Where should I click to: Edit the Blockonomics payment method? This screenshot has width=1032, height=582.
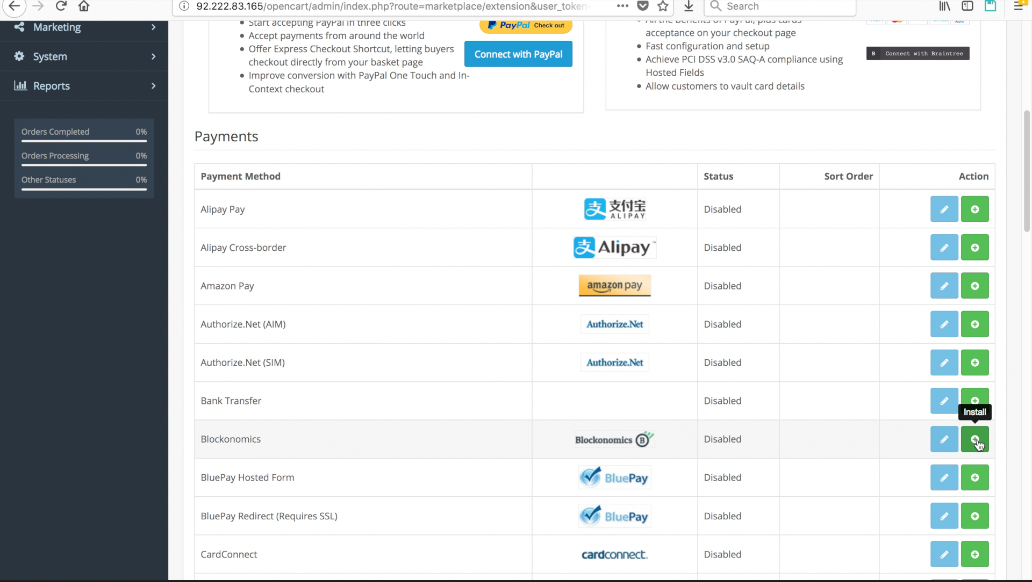944,439
